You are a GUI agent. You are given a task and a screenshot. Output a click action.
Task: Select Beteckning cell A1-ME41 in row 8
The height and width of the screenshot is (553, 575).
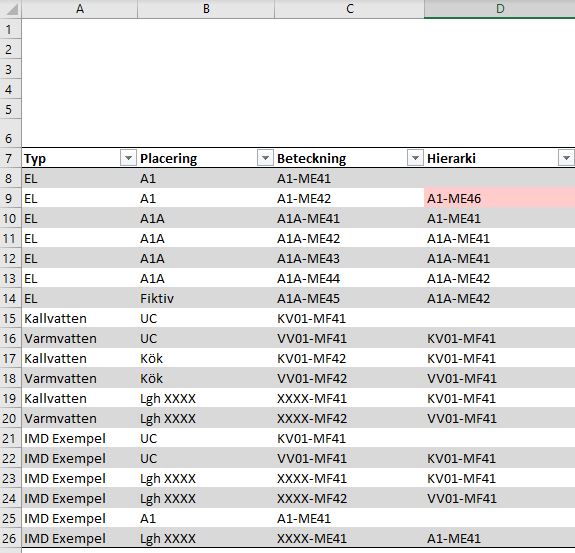(x=349, y=179)
